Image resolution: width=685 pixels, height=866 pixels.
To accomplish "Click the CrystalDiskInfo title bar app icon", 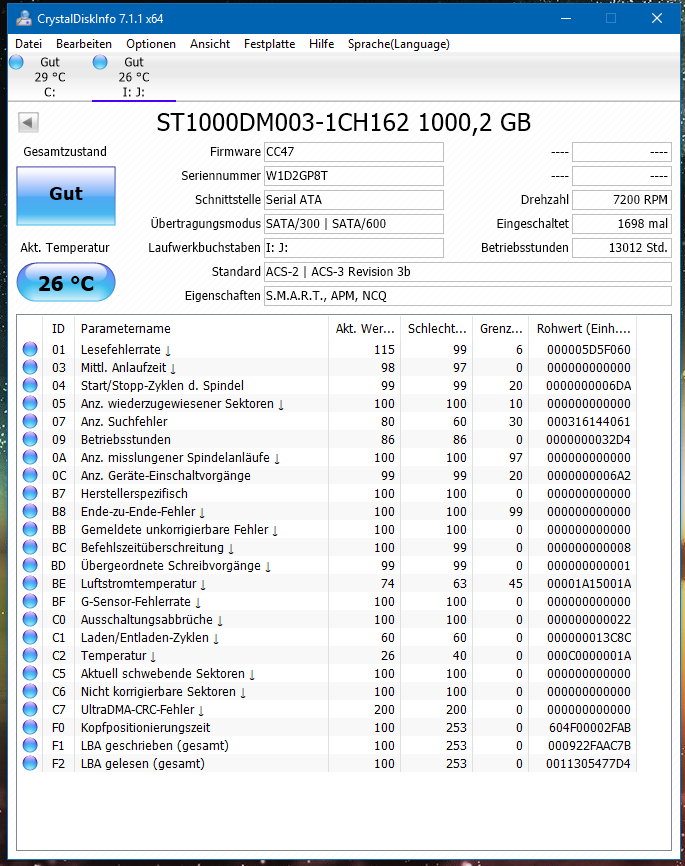I will coord(24,18).
